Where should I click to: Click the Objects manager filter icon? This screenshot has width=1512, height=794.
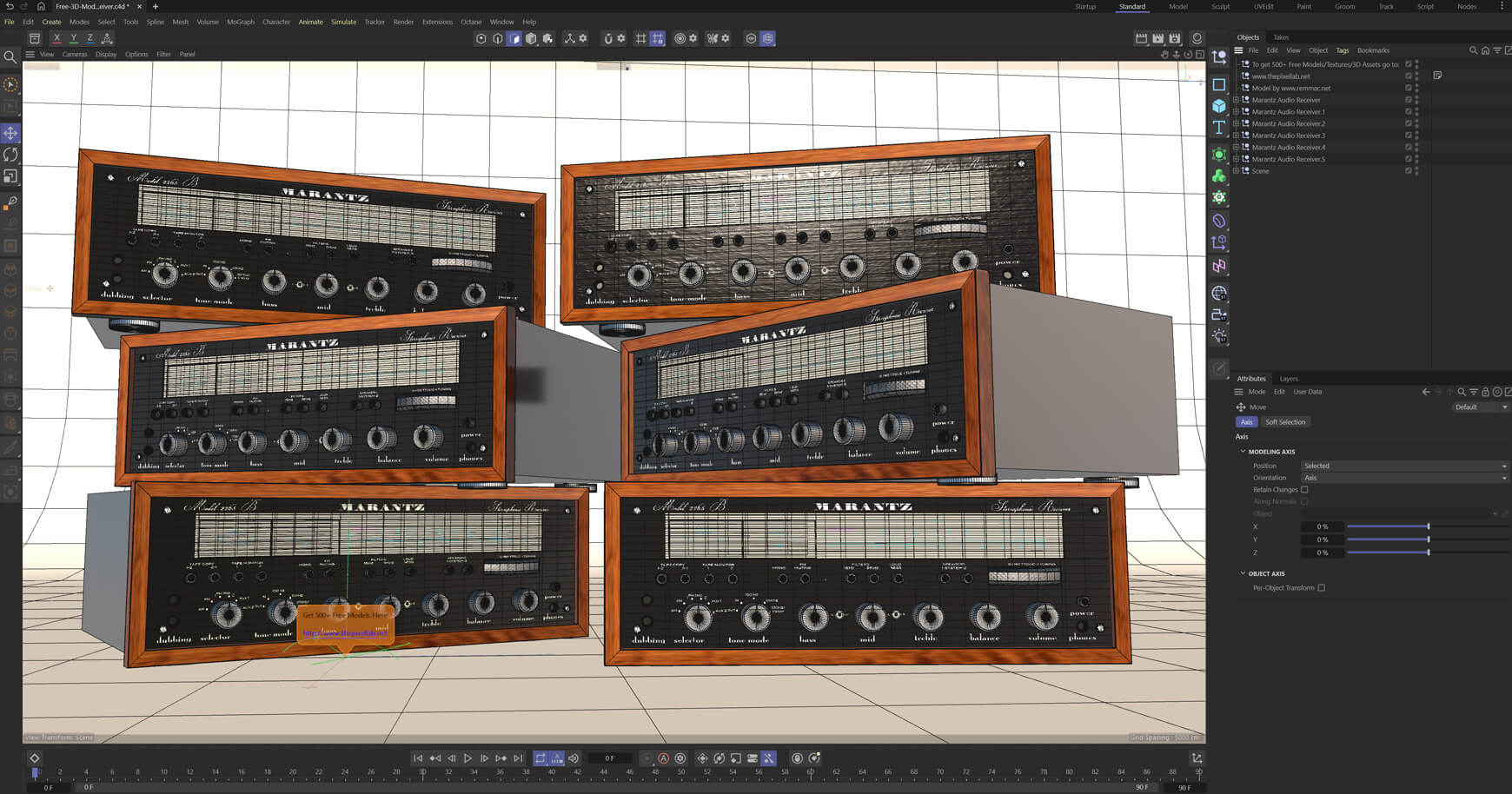point(1496,50)
